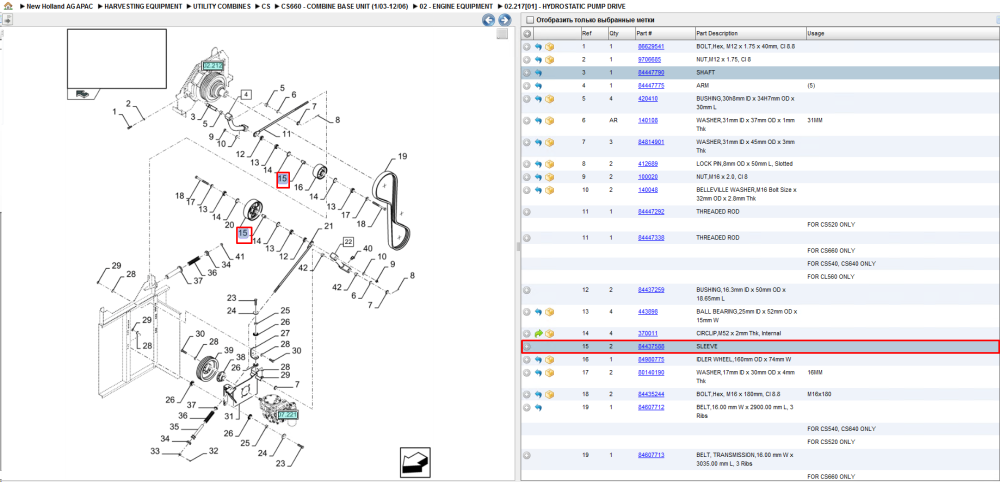1000x482 pixels.
Task: Open part number link 9706685
Action: 649,60
